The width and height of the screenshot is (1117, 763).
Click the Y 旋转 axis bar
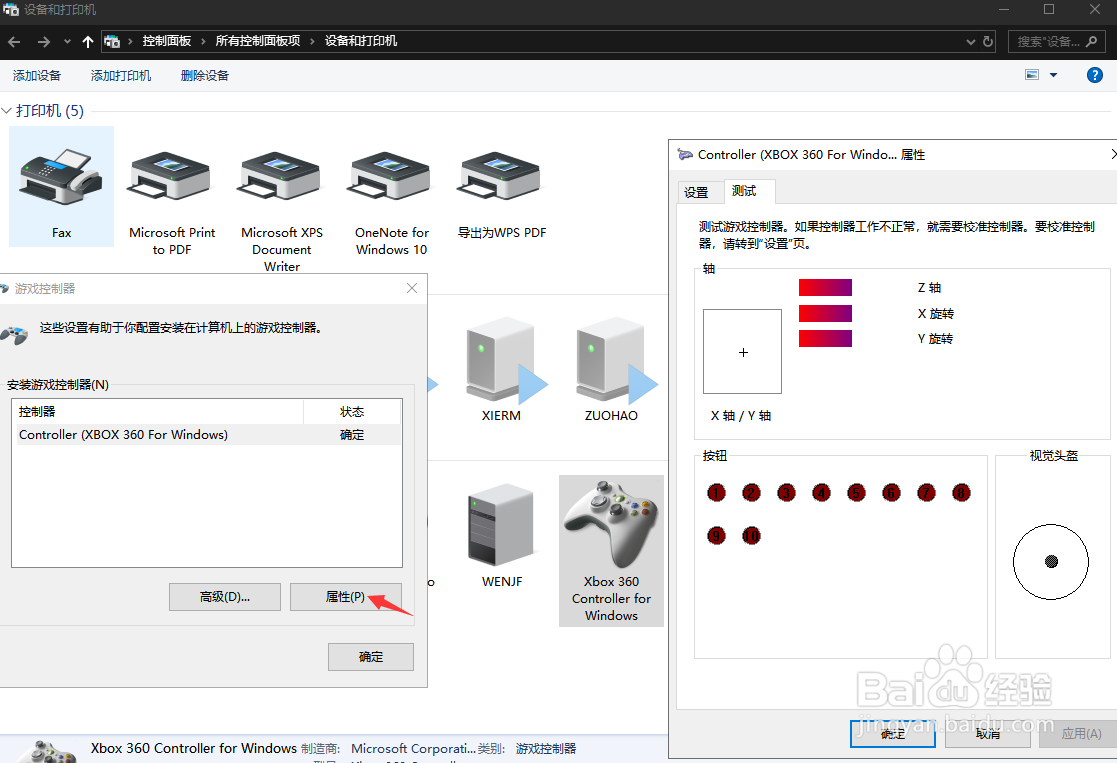pos(825,338)
